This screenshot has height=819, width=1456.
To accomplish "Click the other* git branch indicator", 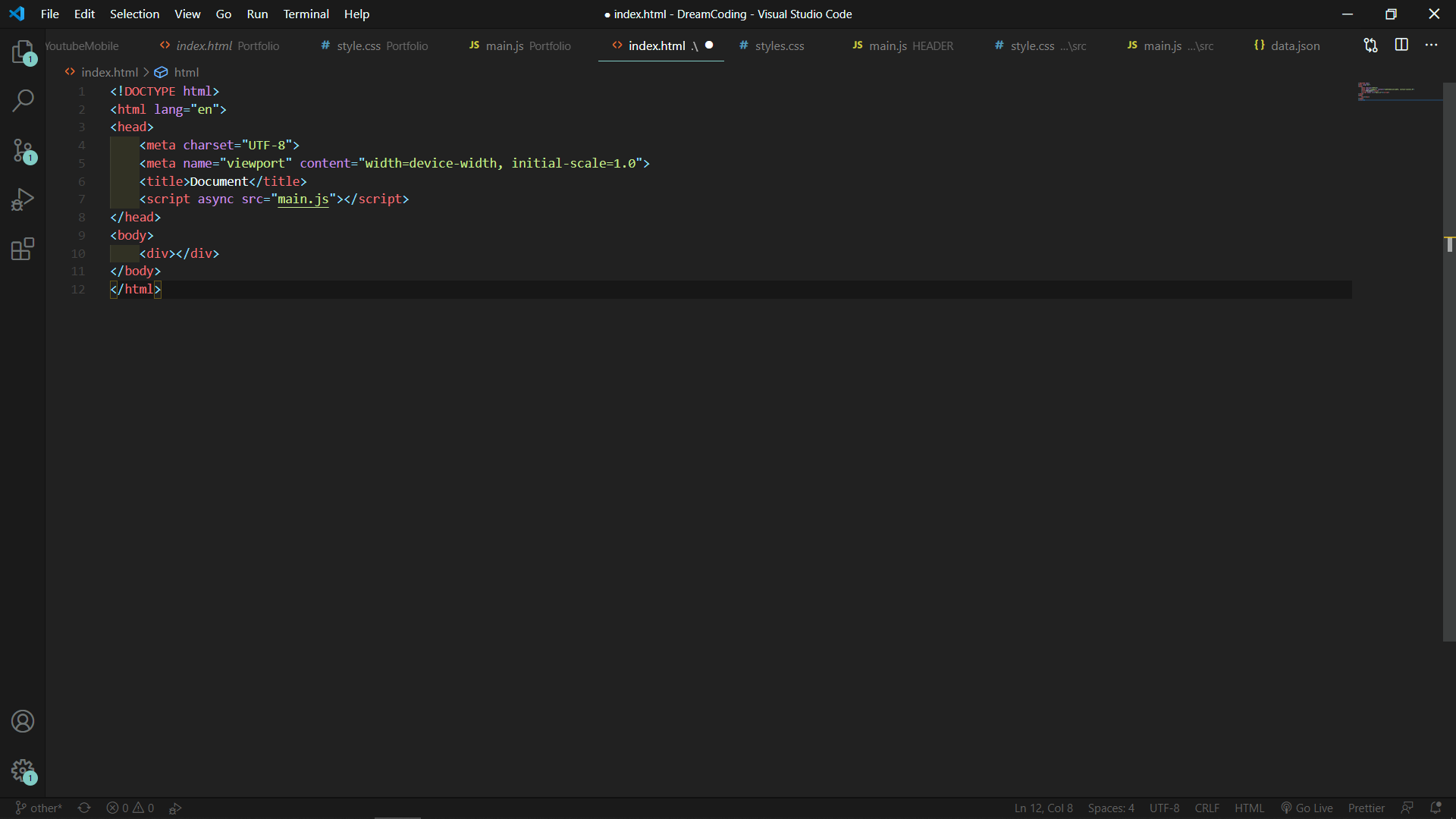I will point(39,808).
